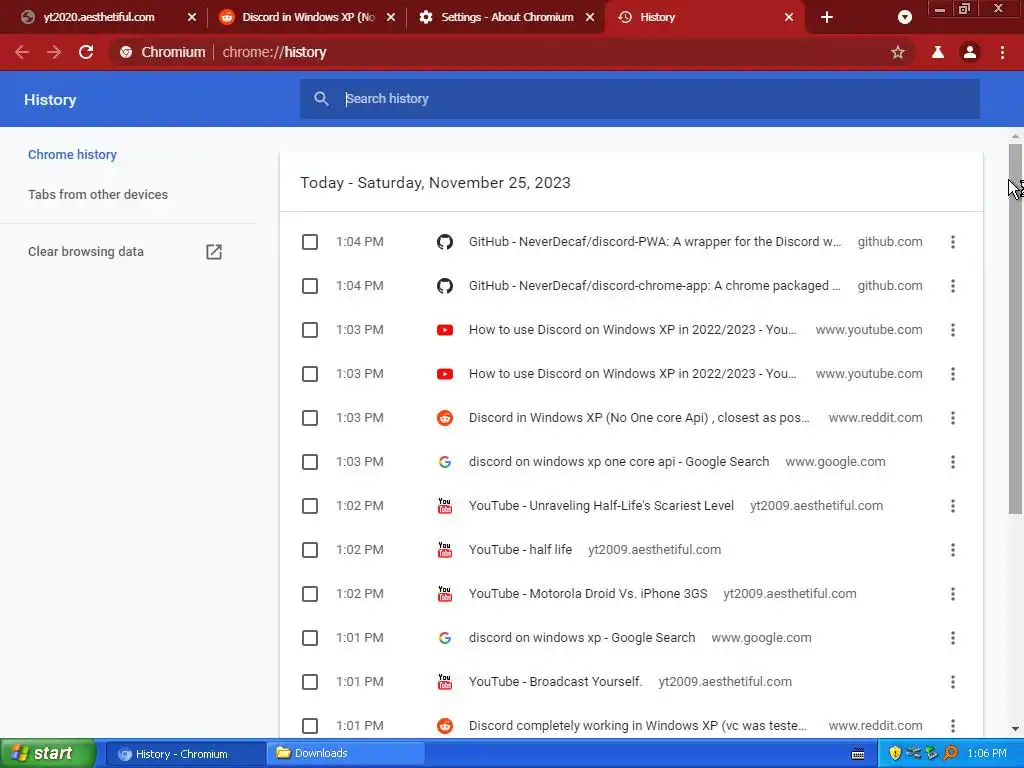Image resolution: width=1024 pixels, height=768 pixels.
Task: Open more actions for discord-PWA GitHub entry
Action: click(x=953, y=242)
